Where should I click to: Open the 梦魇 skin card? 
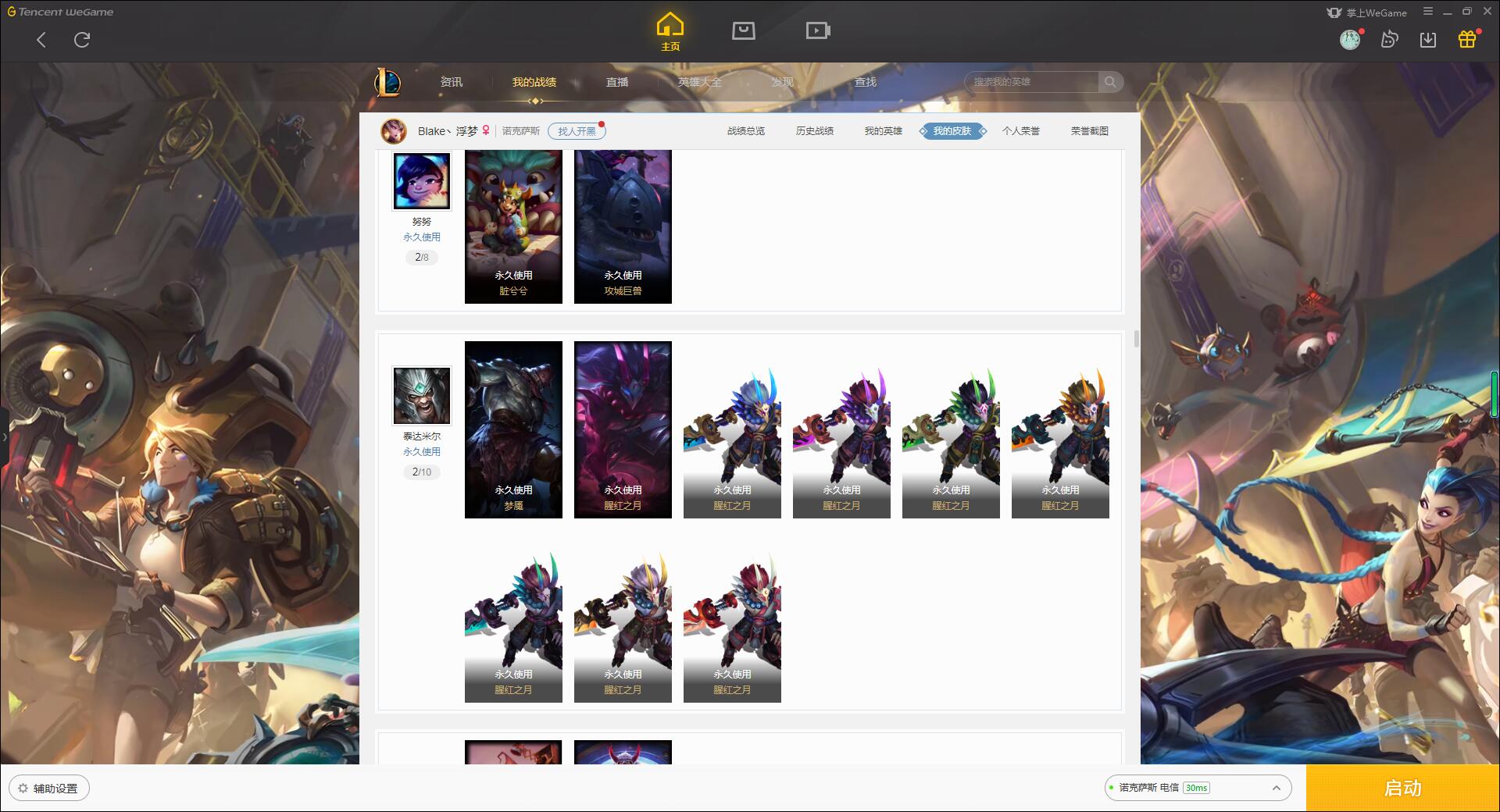[513, 429]
